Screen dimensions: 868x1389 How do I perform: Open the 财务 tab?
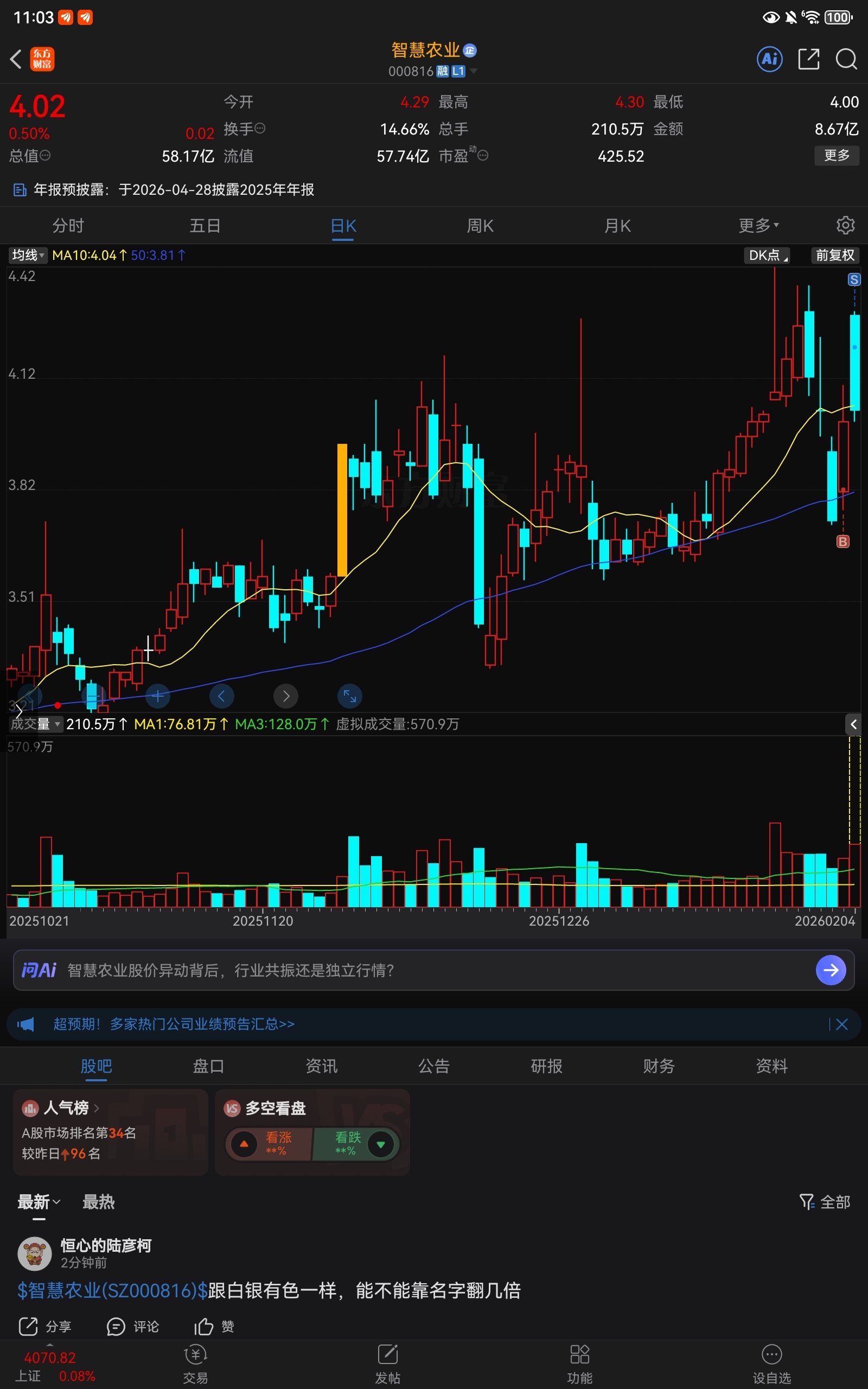coord(659,1066)
